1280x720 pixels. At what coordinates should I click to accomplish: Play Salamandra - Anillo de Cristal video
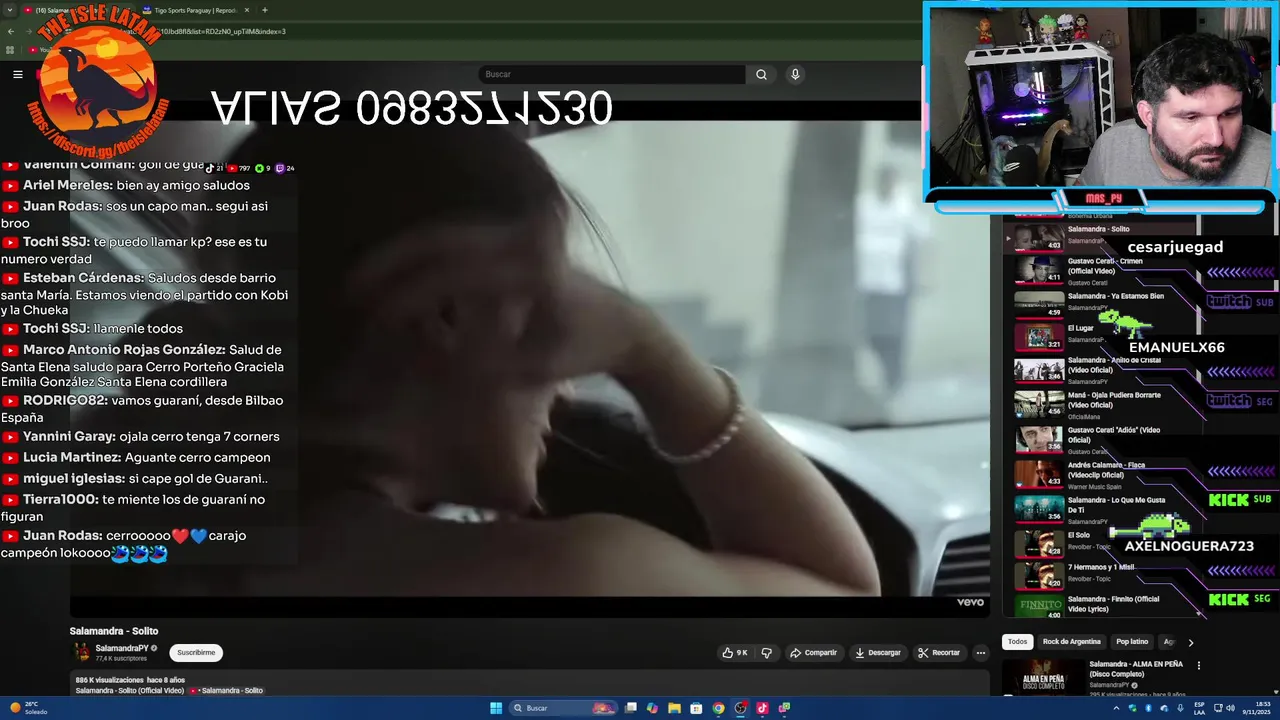pyautogui.click(x=1101, y=370)
